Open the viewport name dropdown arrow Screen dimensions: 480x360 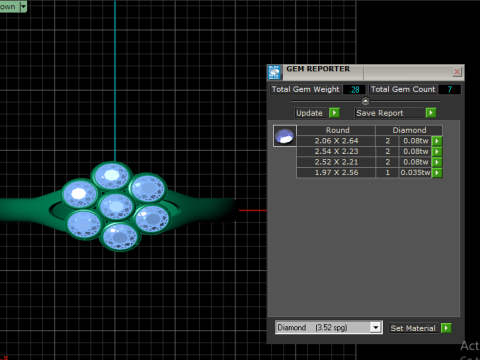23,6
